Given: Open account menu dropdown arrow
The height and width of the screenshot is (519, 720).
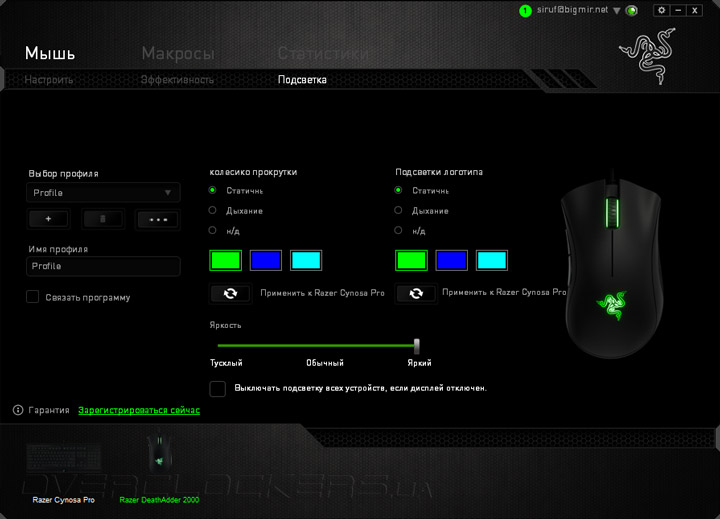Looking at the screenshot, I should pyautogui.click(x=617, y=11).
